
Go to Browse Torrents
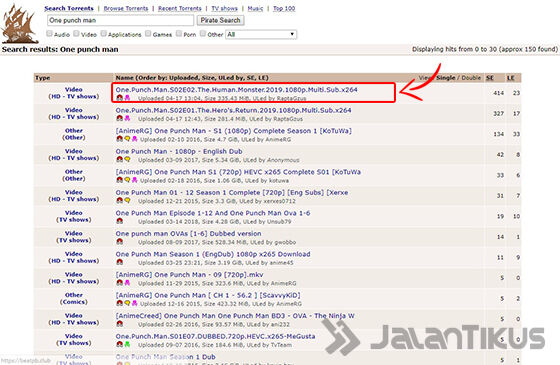(126, 9)
